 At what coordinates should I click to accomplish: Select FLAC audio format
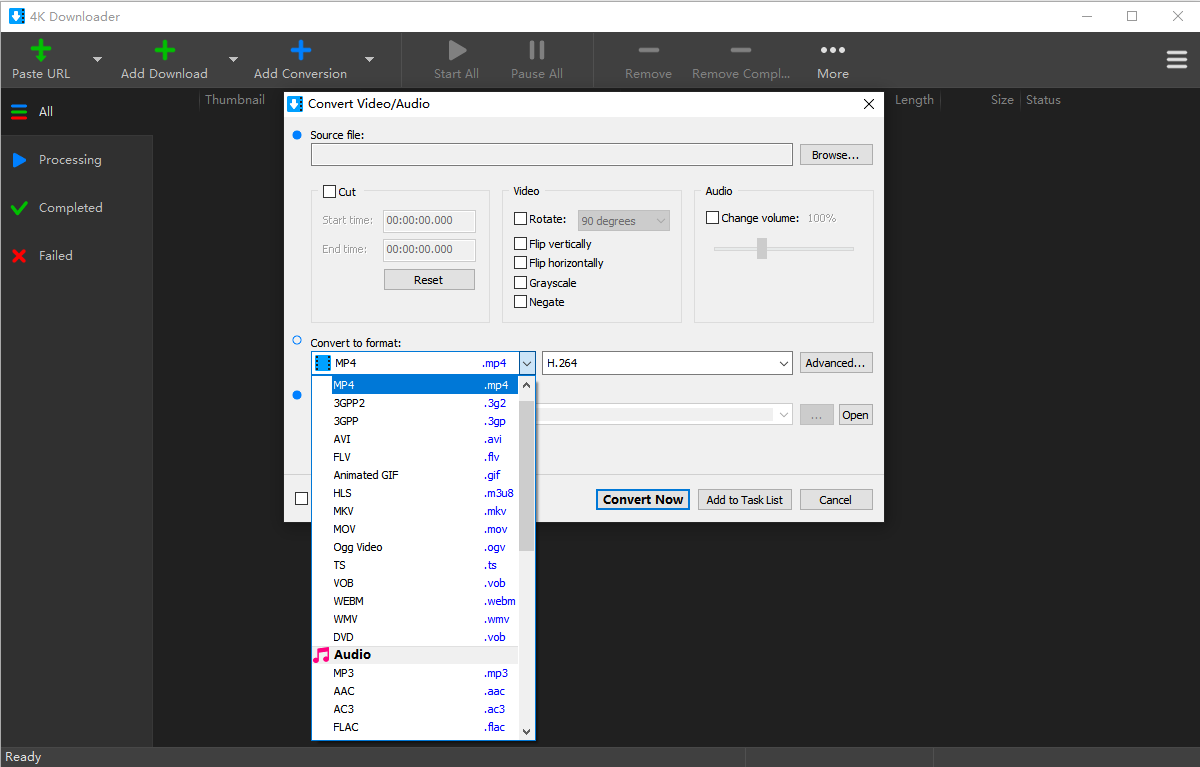point(415,727)
